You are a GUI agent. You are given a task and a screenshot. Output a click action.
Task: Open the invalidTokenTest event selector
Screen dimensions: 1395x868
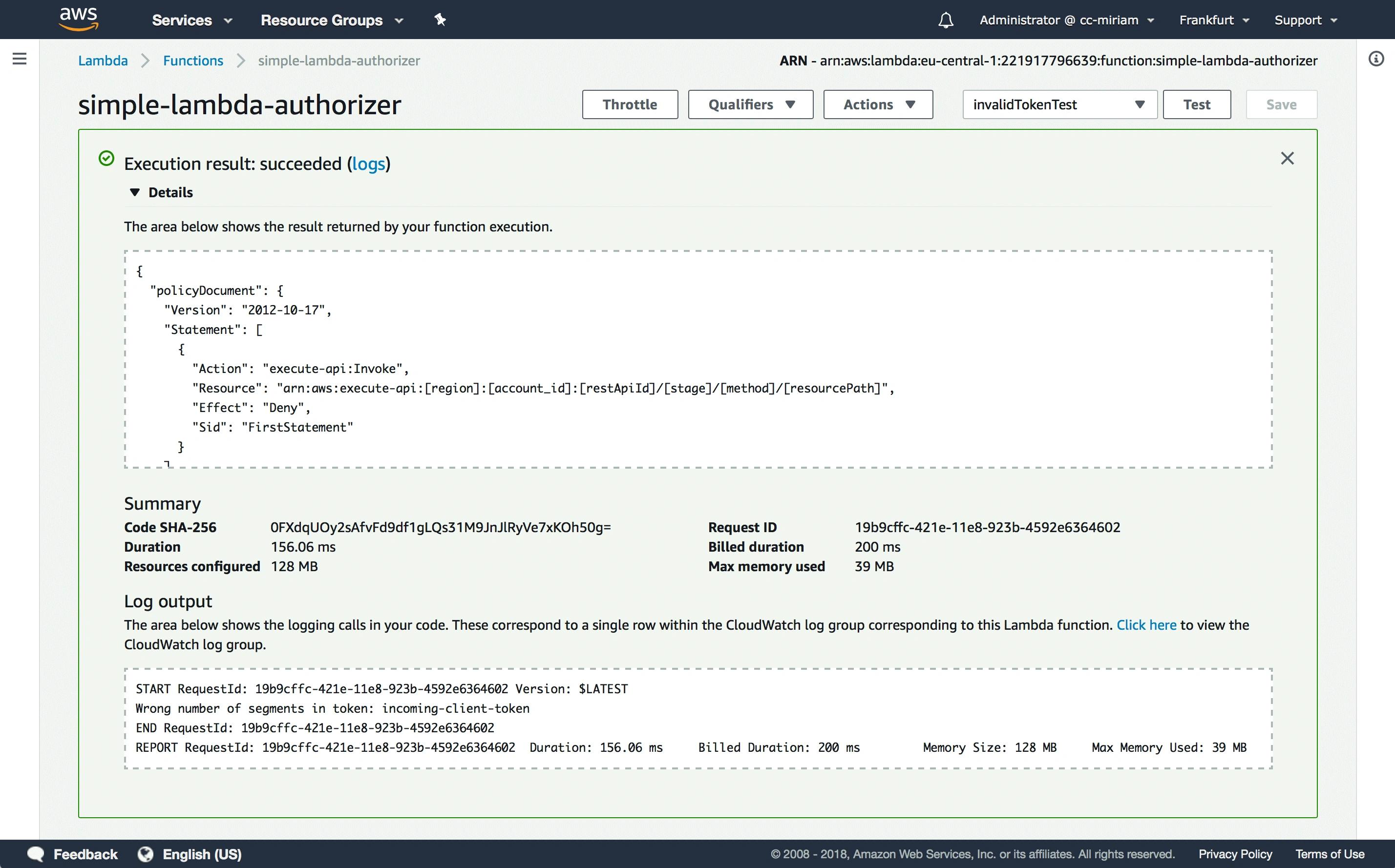tap(1058, 104)
